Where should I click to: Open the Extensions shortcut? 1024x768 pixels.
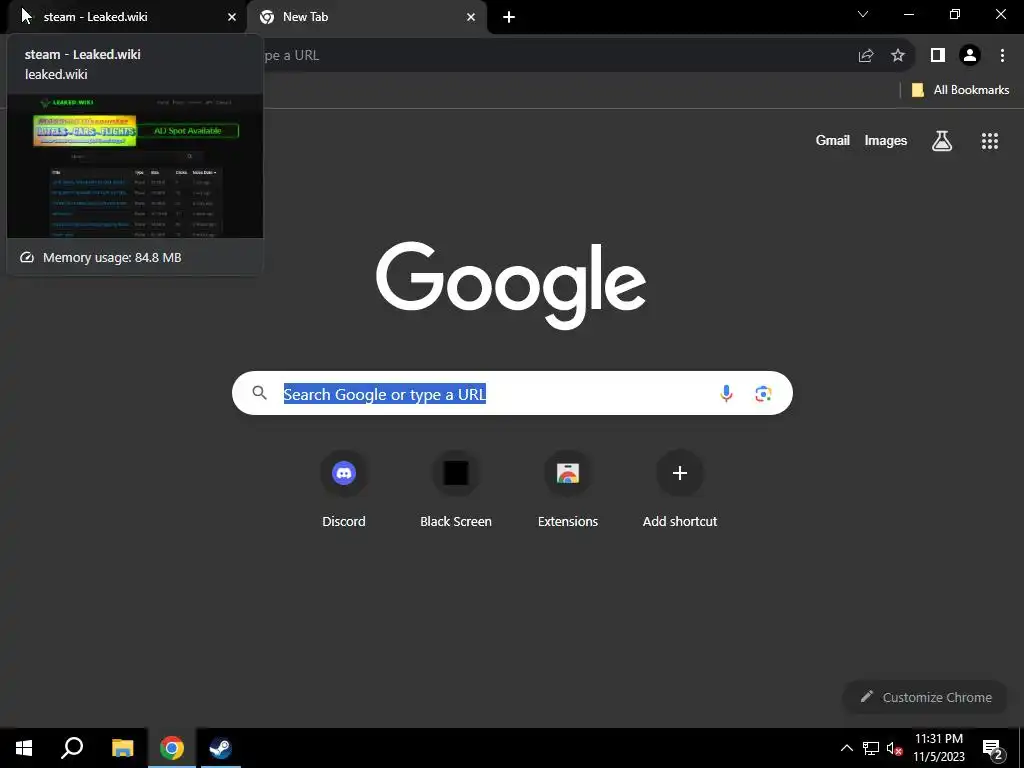click(568, 489)
